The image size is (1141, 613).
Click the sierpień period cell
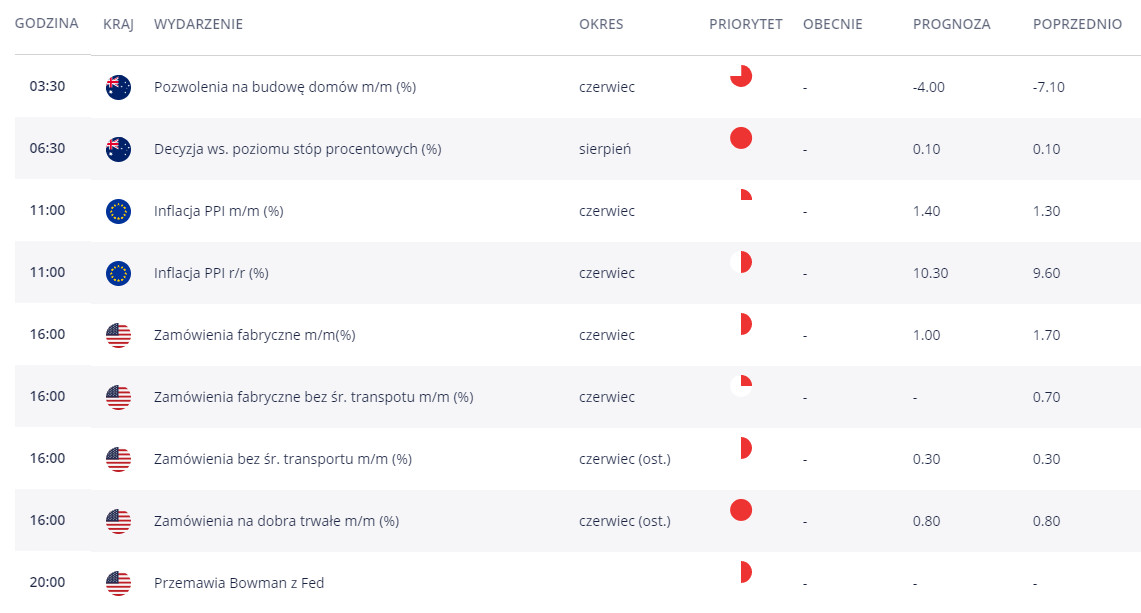605,149
